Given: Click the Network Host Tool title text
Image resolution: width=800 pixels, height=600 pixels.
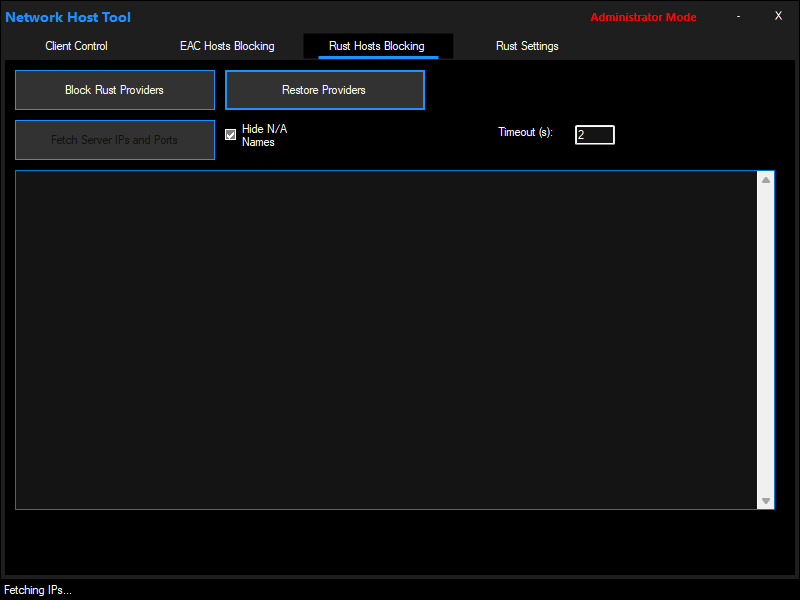Looking at the screenshot, I should [x=68, y=17].
